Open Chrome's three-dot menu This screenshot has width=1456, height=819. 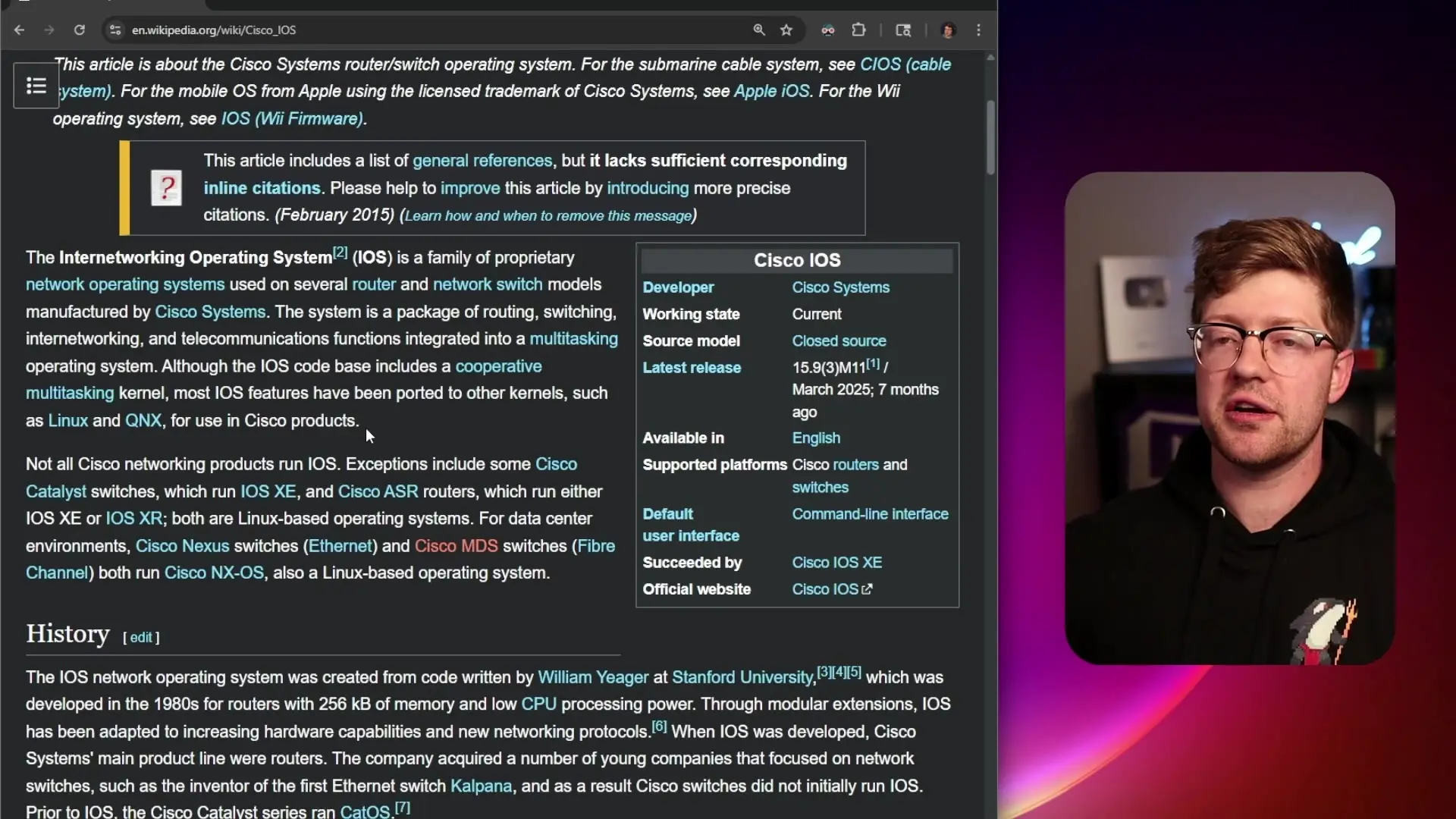[979, 30]
